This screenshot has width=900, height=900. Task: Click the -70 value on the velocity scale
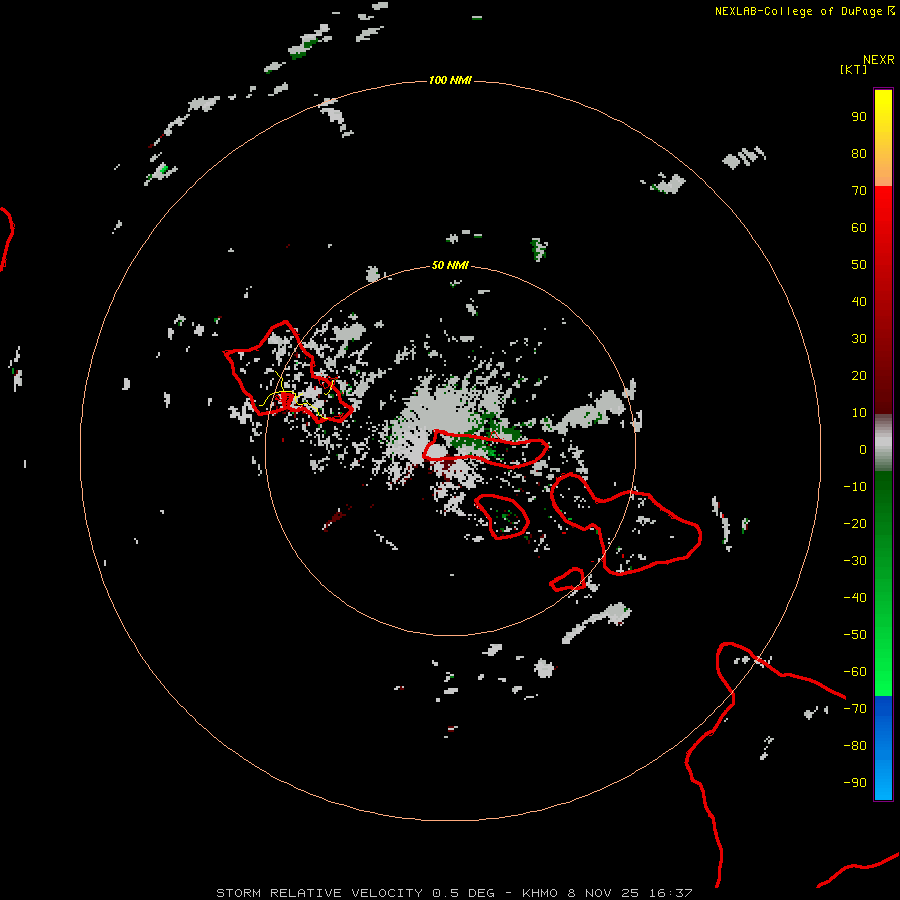point(855,709)
